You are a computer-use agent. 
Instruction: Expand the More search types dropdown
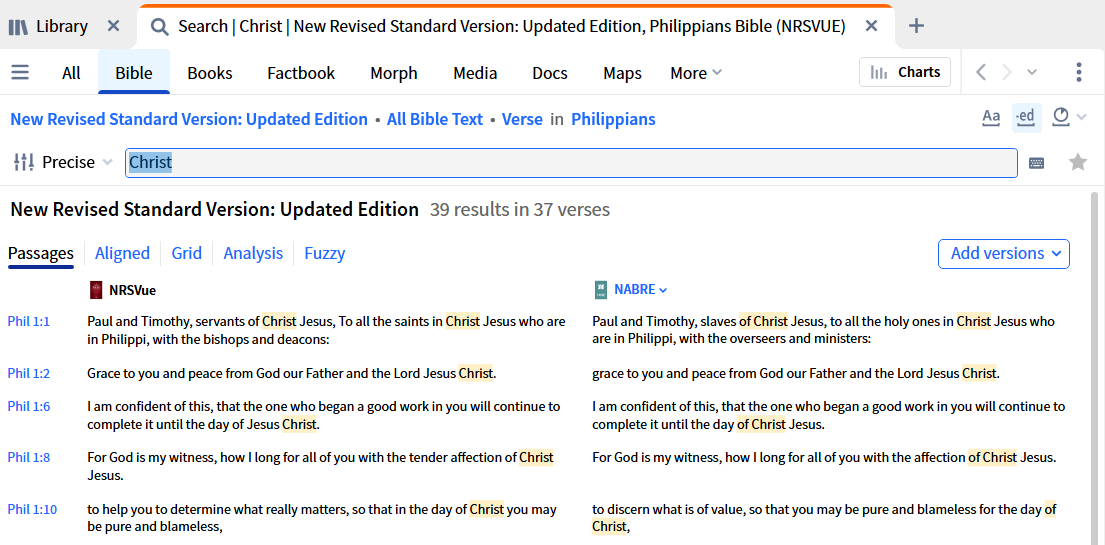point(696,73)
